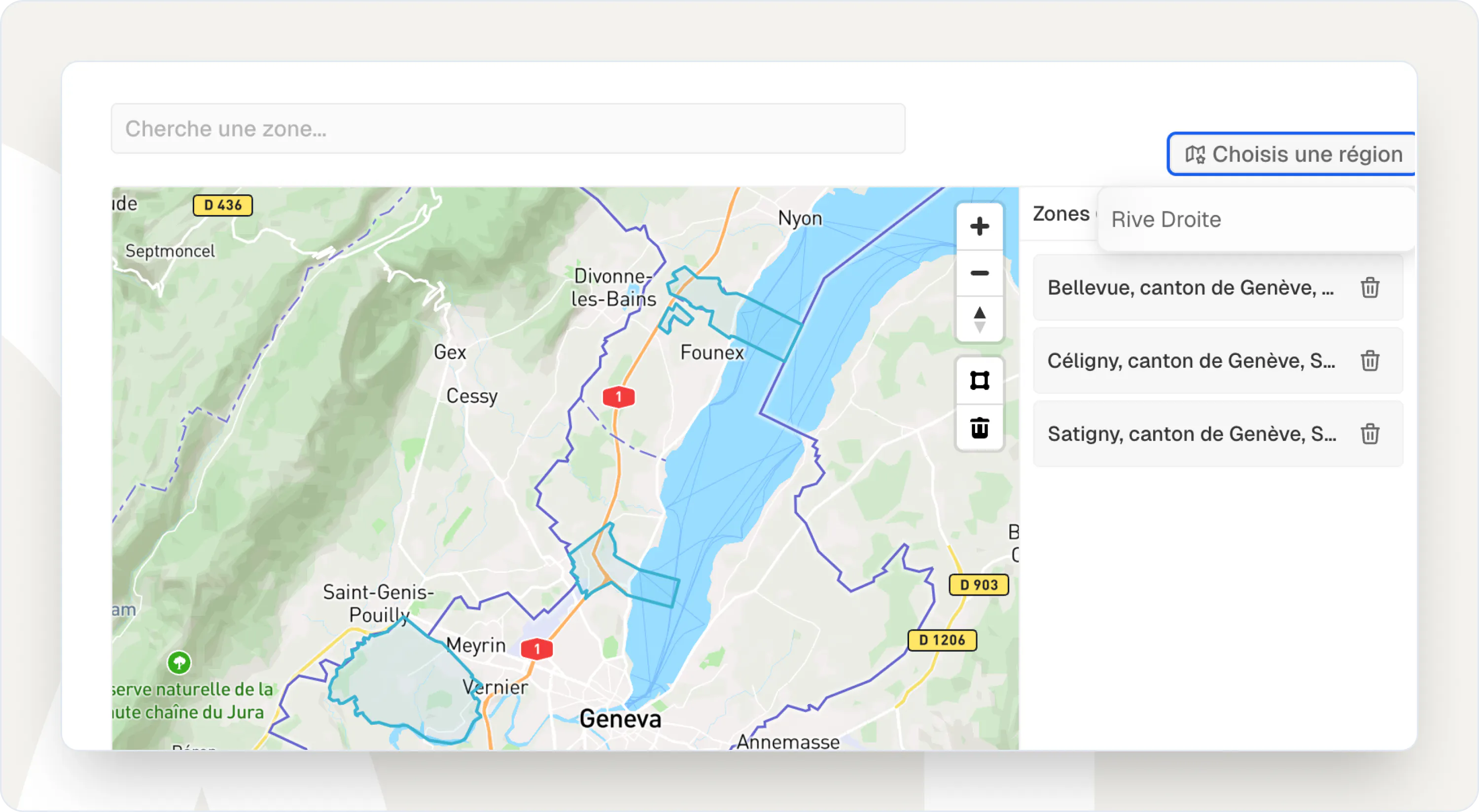
Task: Click the Nyon label on the map
Action: 800,218
